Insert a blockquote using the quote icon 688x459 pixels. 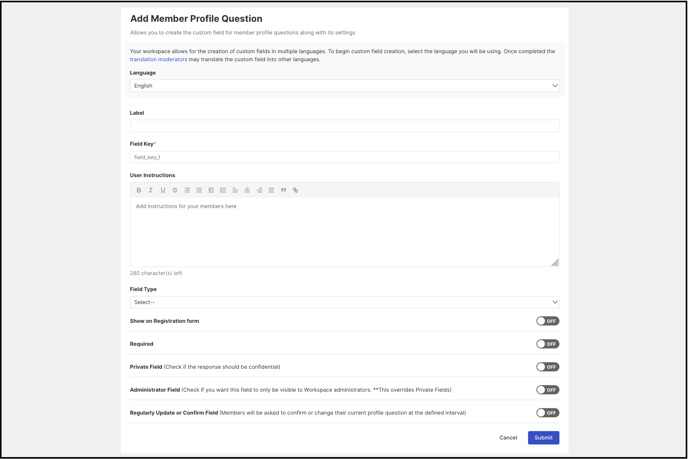click(283, 190)
